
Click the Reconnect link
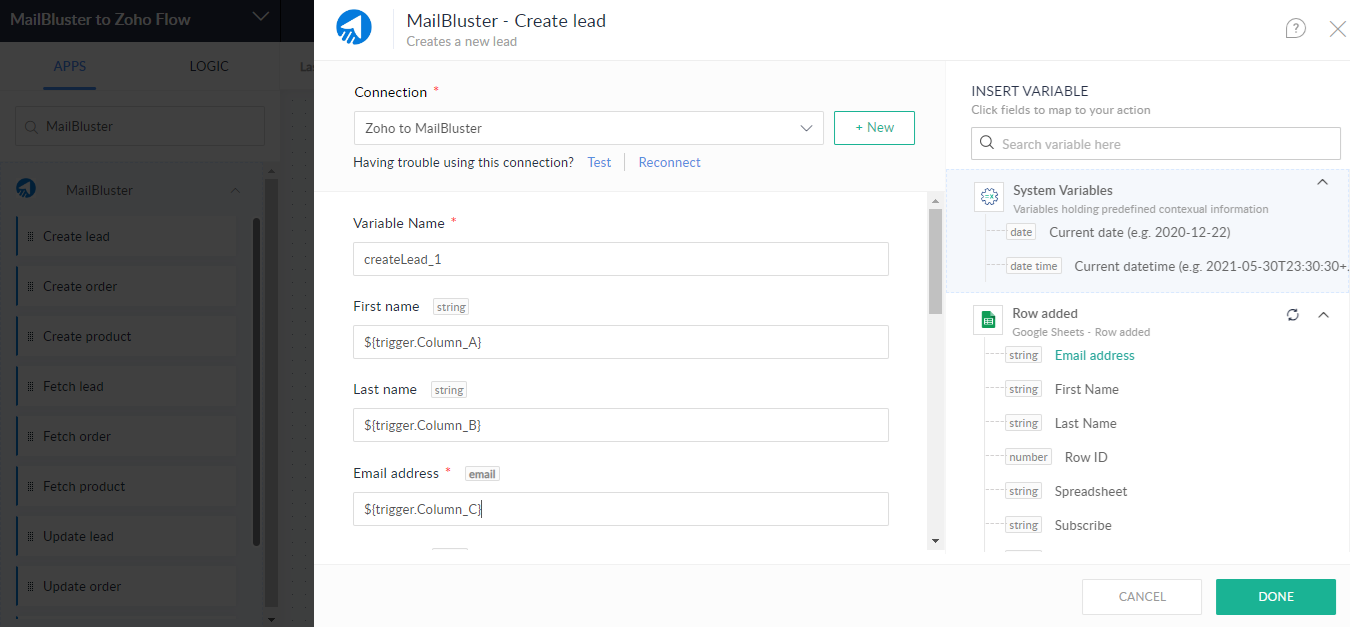(670, 162)
